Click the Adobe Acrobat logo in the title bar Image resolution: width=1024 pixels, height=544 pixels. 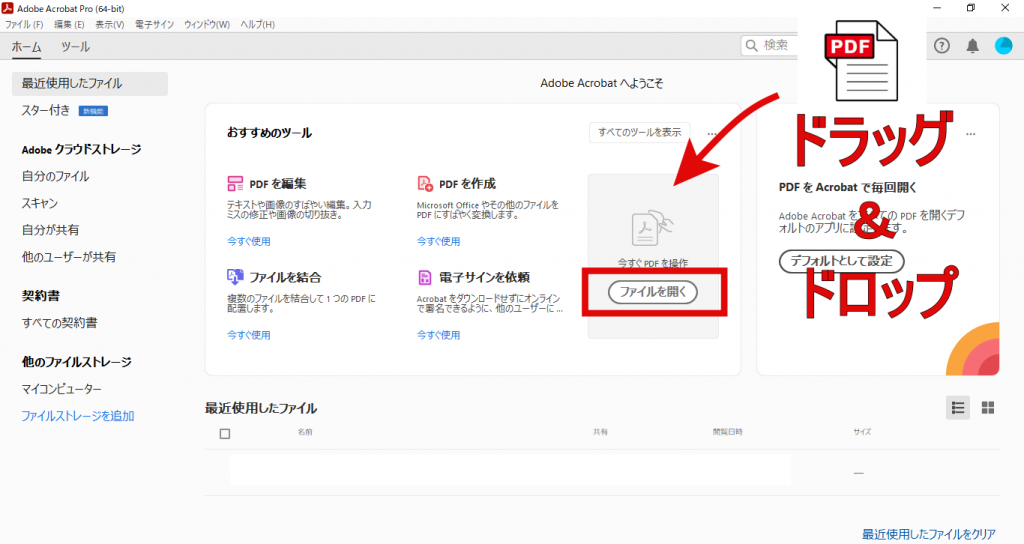[x=8, y=8]
